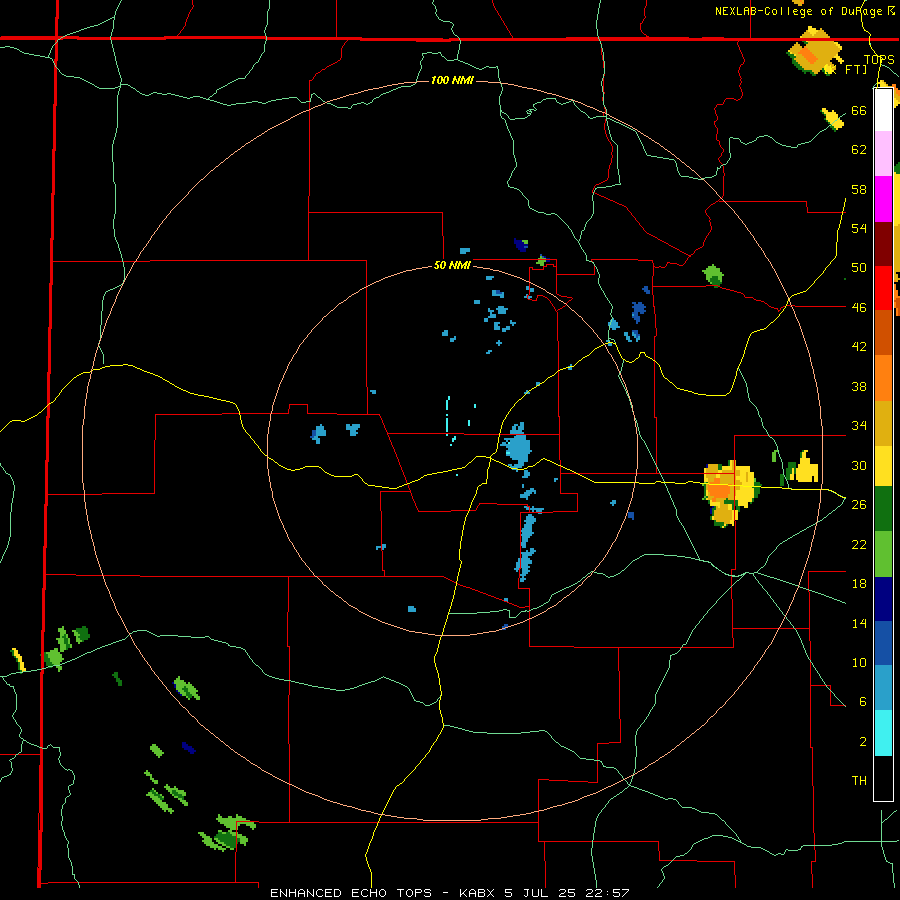Click the 'NEXLAB-College of DuPage' credit text
Image resolution: width=900 pixels, height=900 pixels.
pos(798,11)
